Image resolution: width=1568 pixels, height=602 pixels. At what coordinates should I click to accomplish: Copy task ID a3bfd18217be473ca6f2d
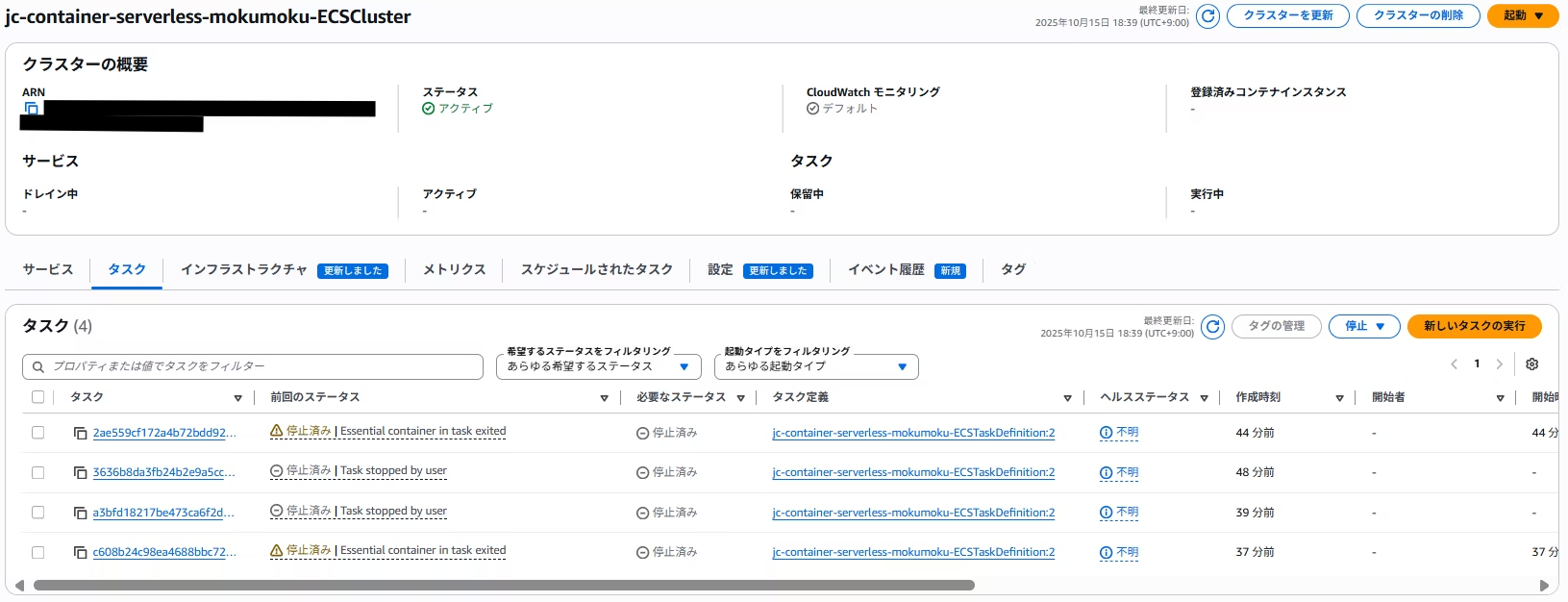coord(81,514)
